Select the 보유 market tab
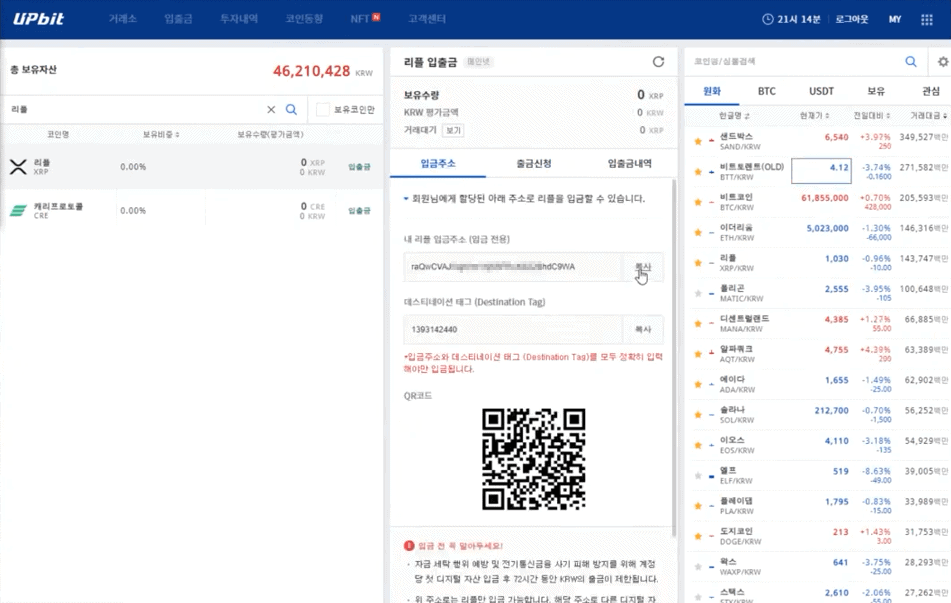The width and height of the screenshot is (951, 603). tap(876, 91)
